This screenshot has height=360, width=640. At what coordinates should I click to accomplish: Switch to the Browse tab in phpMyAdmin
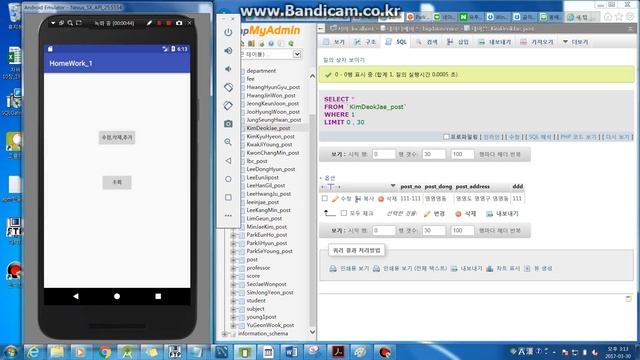coord(334,42)
